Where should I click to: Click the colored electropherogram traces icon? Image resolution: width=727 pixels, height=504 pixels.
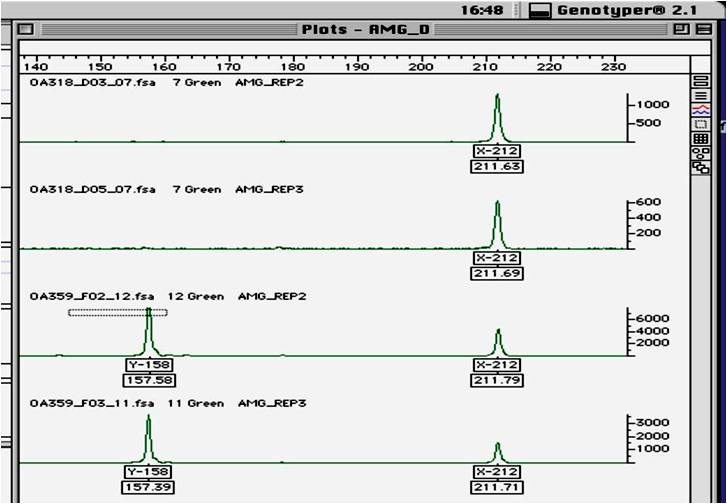click(700, 110)
